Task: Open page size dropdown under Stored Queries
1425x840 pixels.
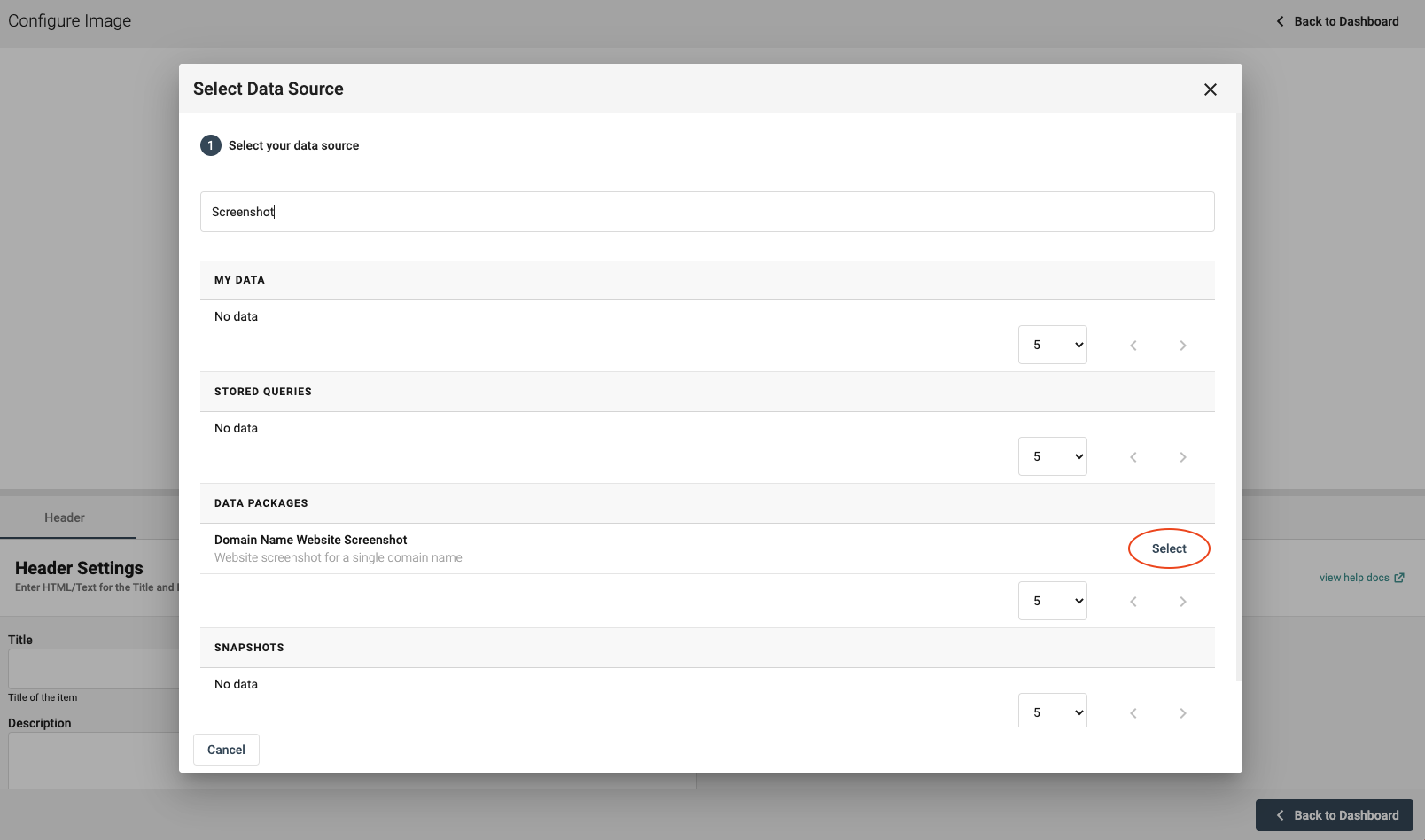Action: click(x=1052, y=457)
